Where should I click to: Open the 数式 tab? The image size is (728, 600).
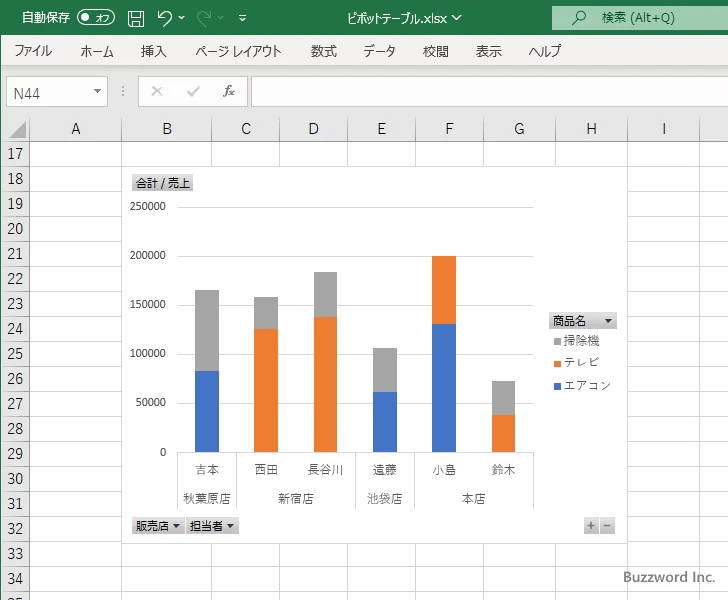pos(324,51)
